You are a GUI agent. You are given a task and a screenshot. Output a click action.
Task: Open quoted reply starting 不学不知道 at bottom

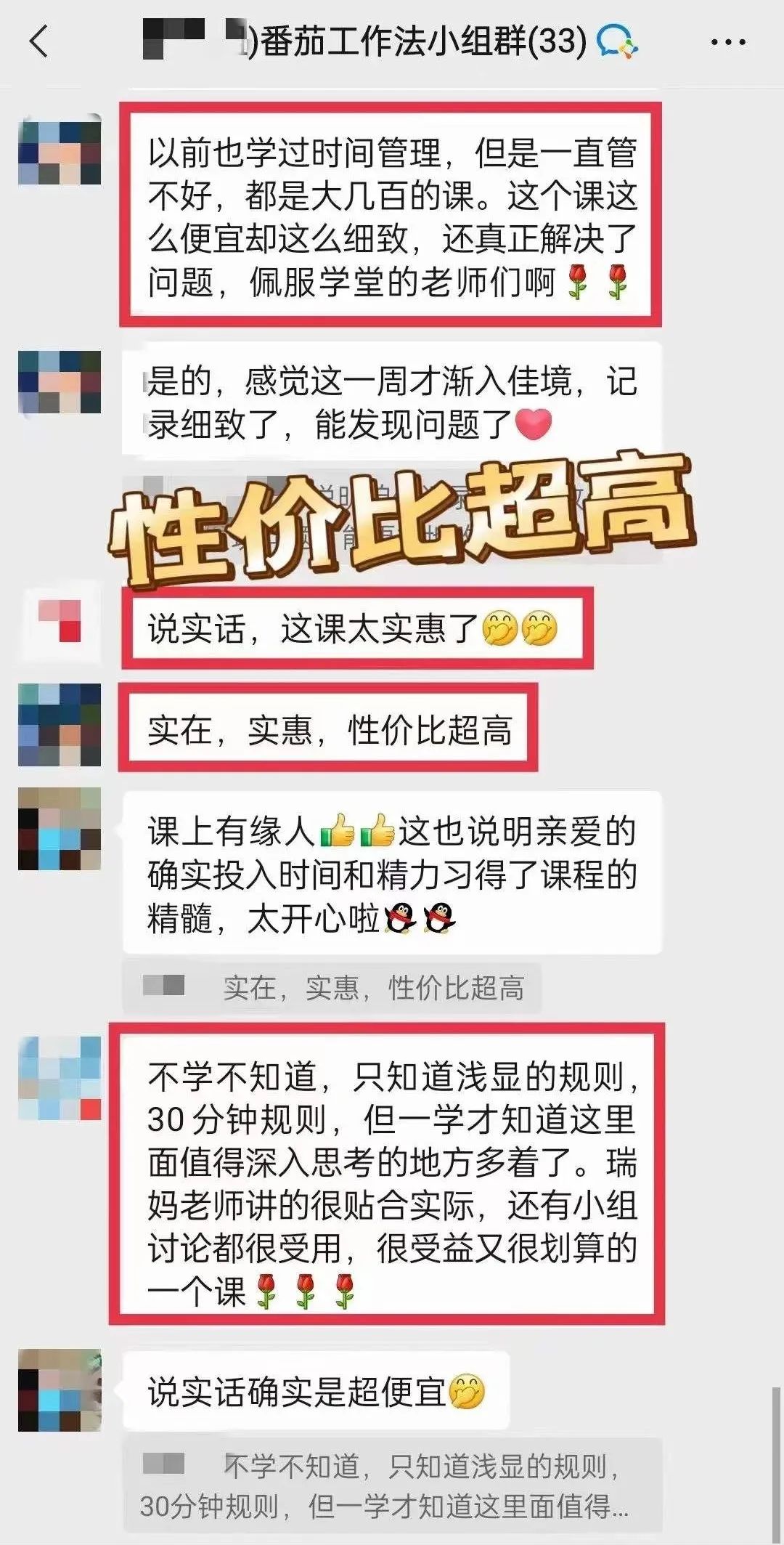click(x=392, y=1486)
